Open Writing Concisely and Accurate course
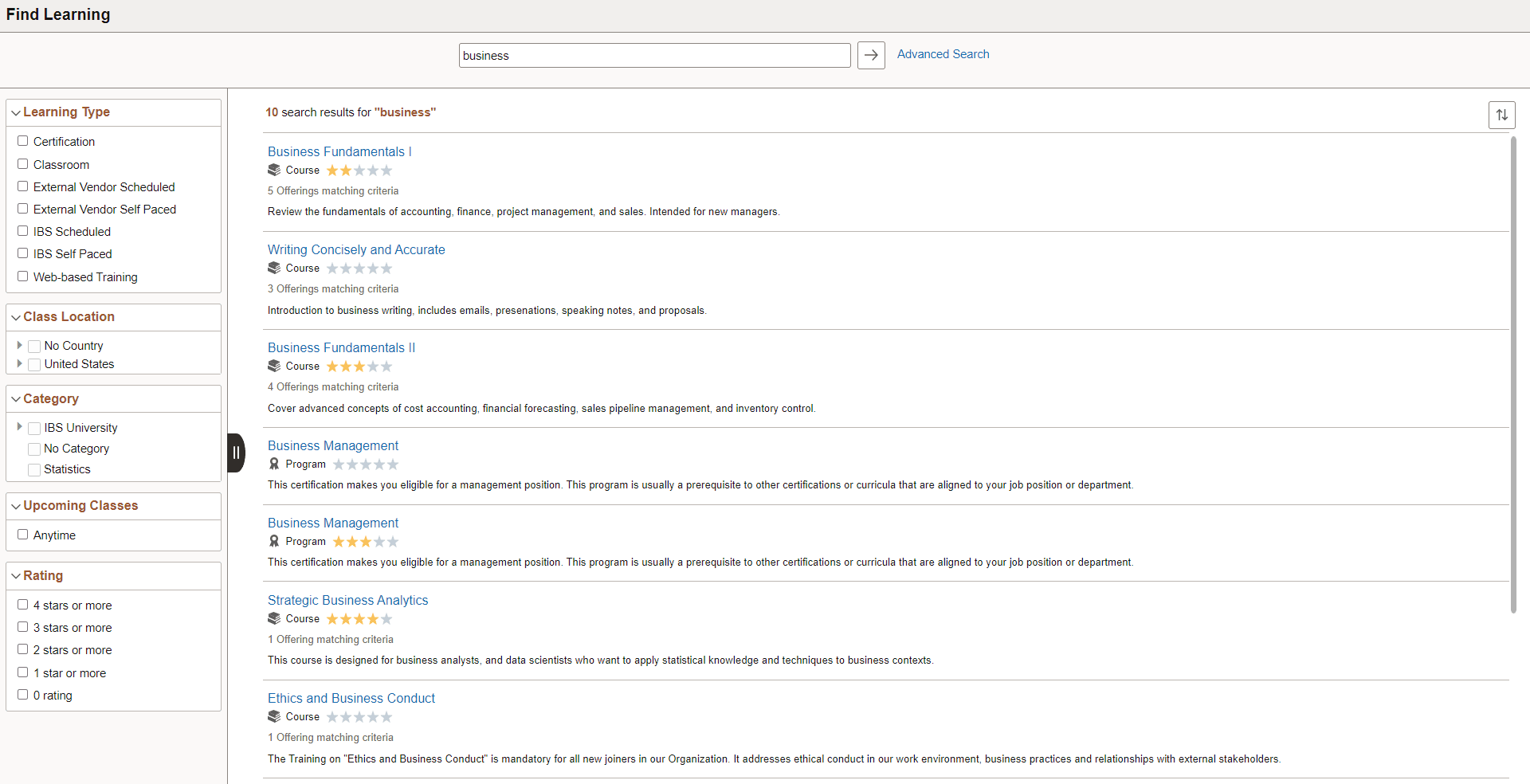Screen dimensions: 1530x784 coord(356,249)
